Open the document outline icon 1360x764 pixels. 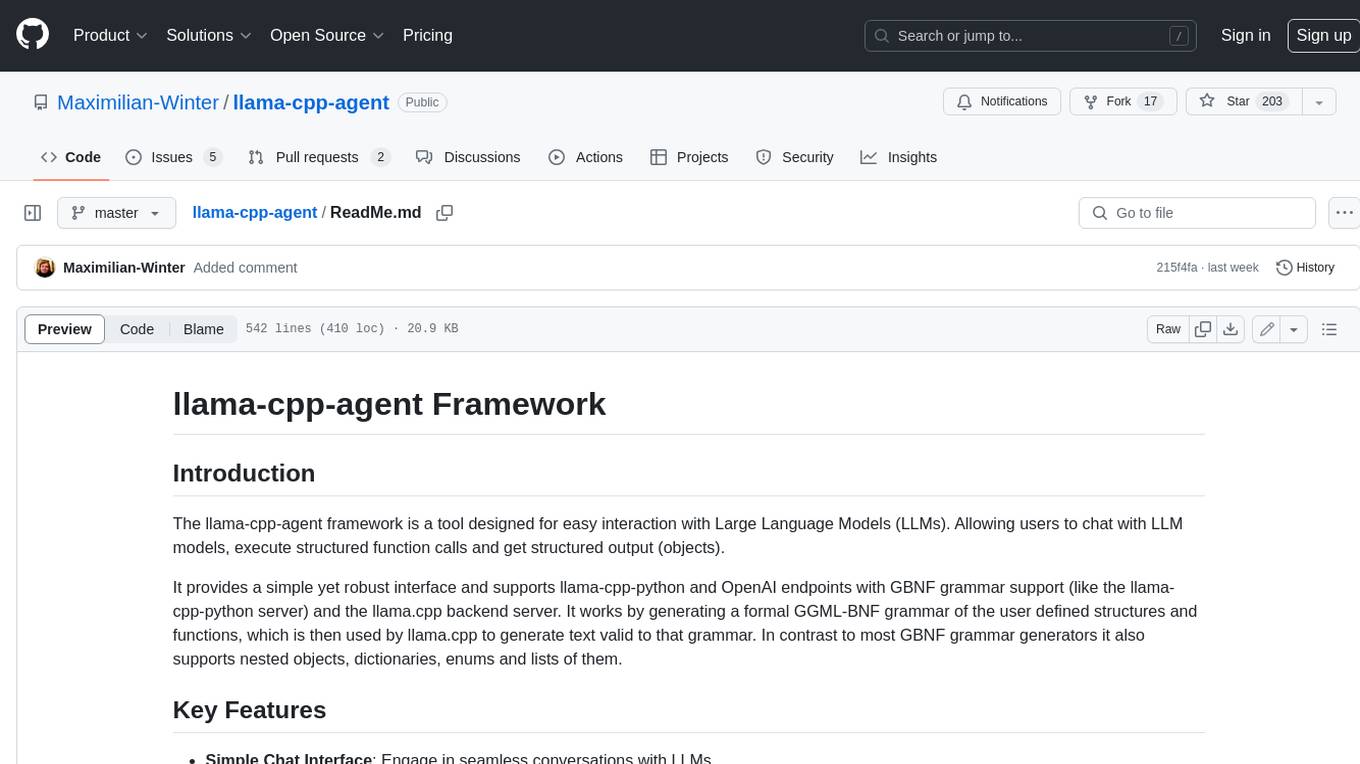click(x=1329, y=329)
